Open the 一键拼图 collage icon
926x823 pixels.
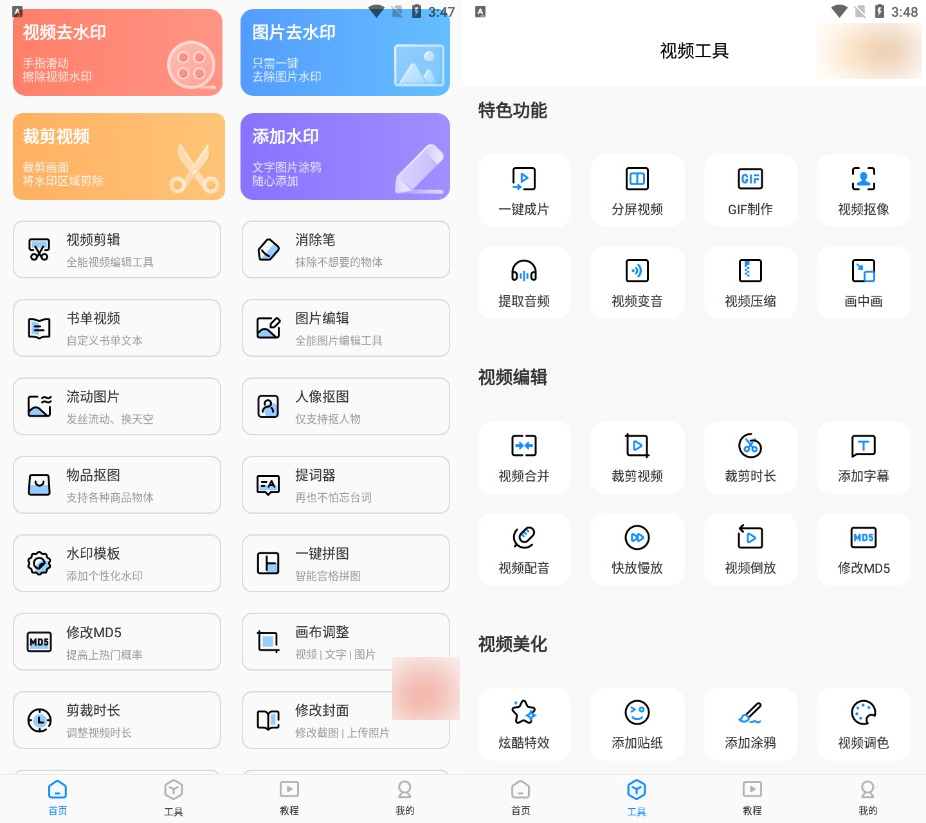tap(268, 563)
